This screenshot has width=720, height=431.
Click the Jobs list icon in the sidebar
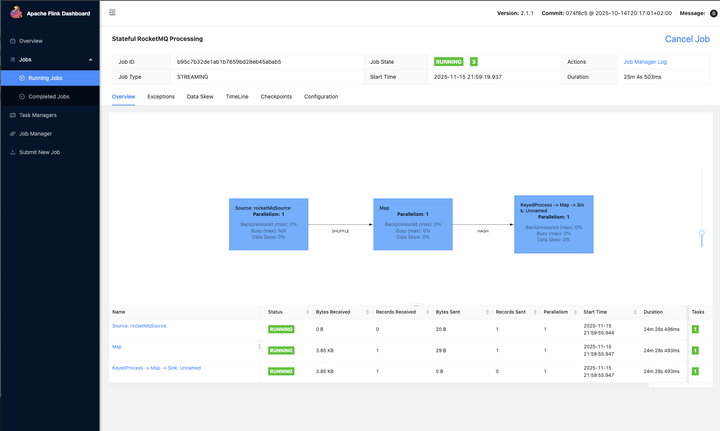click(x=13, y=60)
